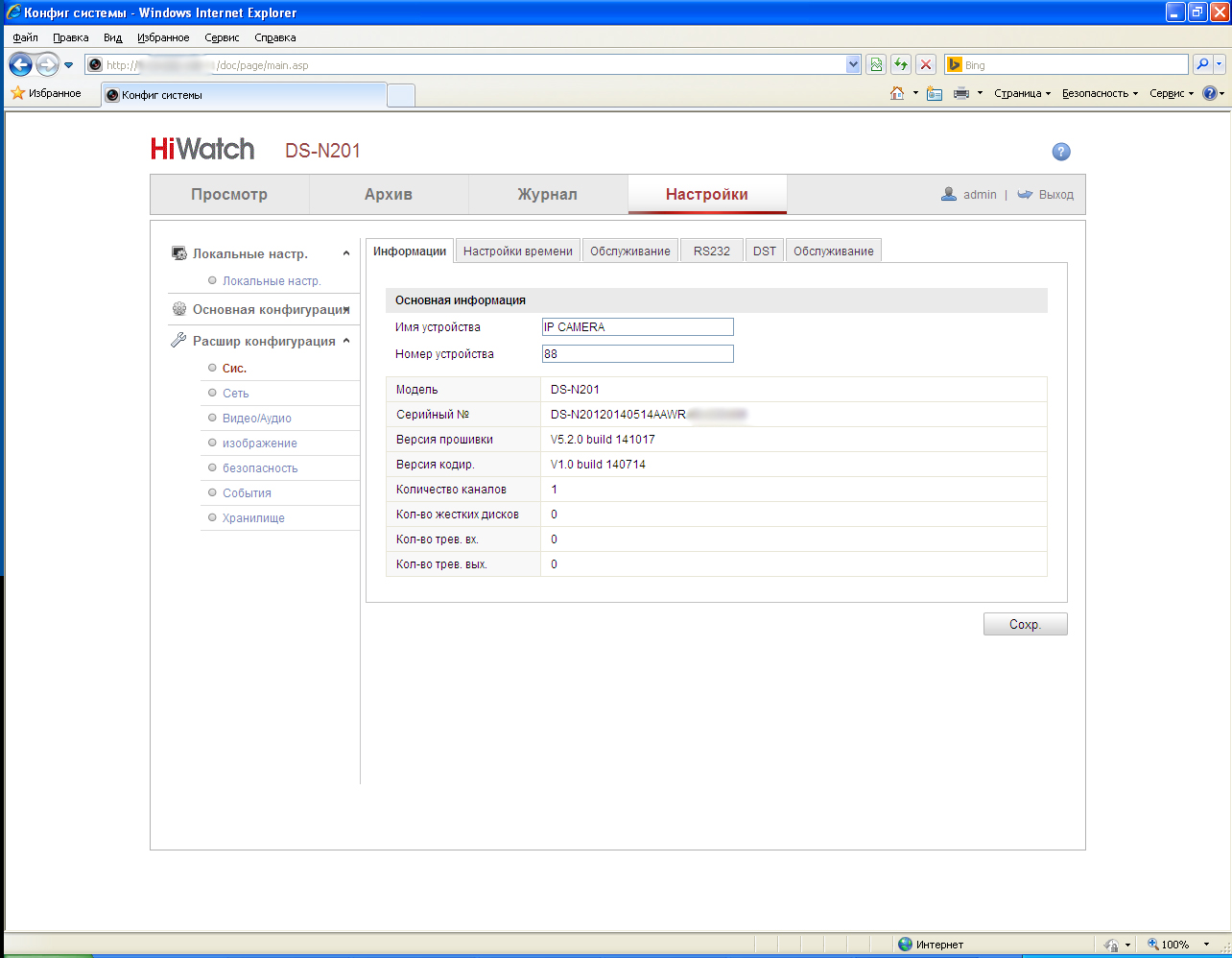Viewport: 1232px width, 958px height.
Task: Click the Print icon
Action: click(961, 93)
